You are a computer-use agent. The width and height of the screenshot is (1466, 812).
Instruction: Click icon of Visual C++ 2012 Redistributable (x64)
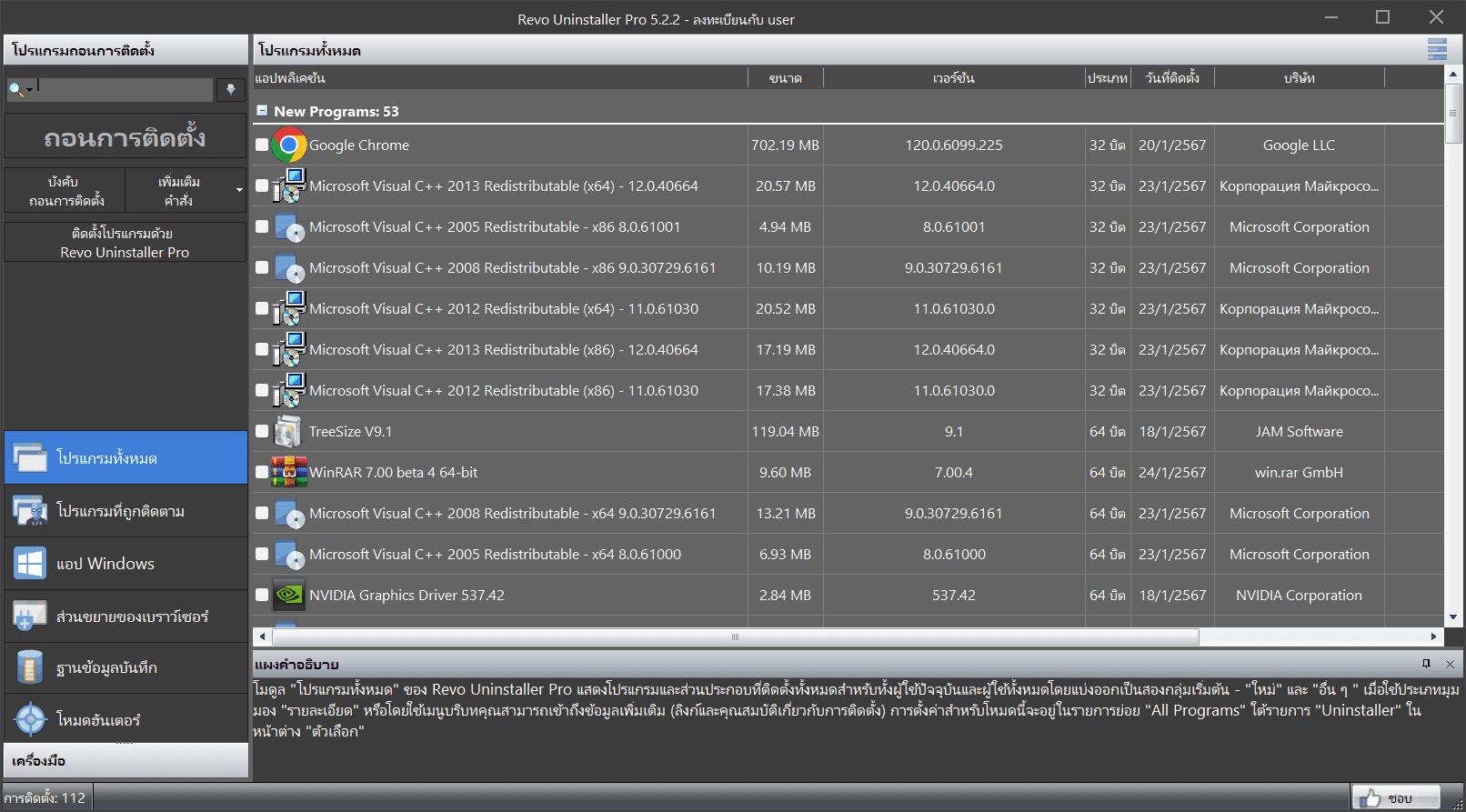pyautogui.click(x=289, y=308)
